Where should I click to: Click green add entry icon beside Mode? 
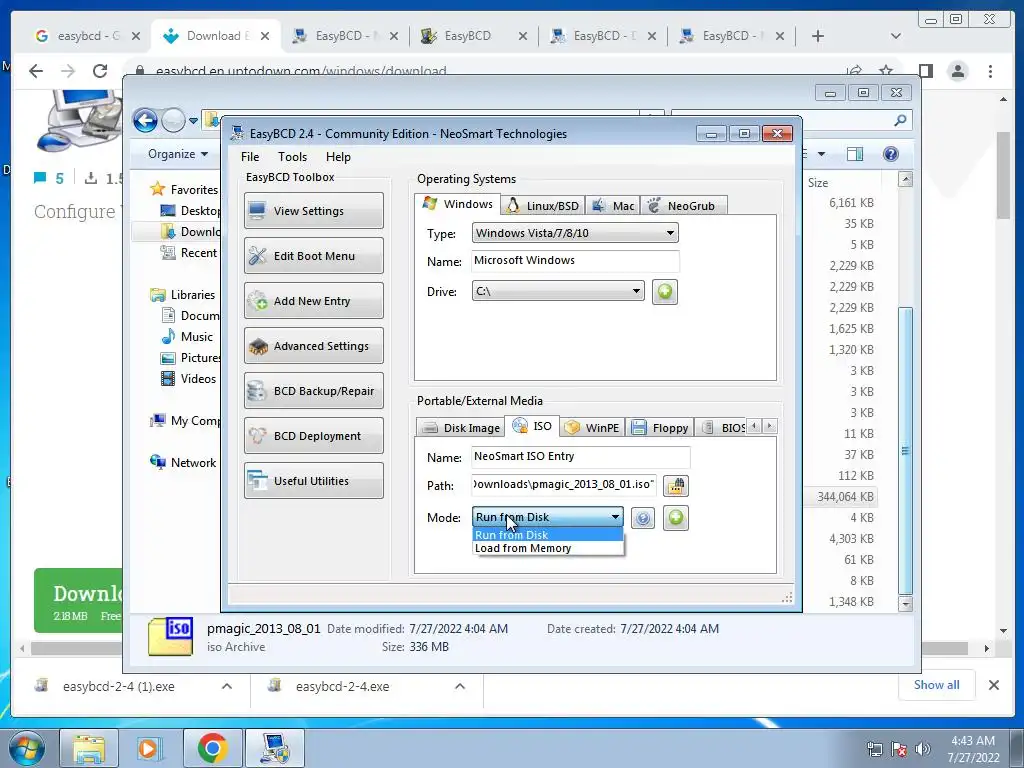pos(675,518)
